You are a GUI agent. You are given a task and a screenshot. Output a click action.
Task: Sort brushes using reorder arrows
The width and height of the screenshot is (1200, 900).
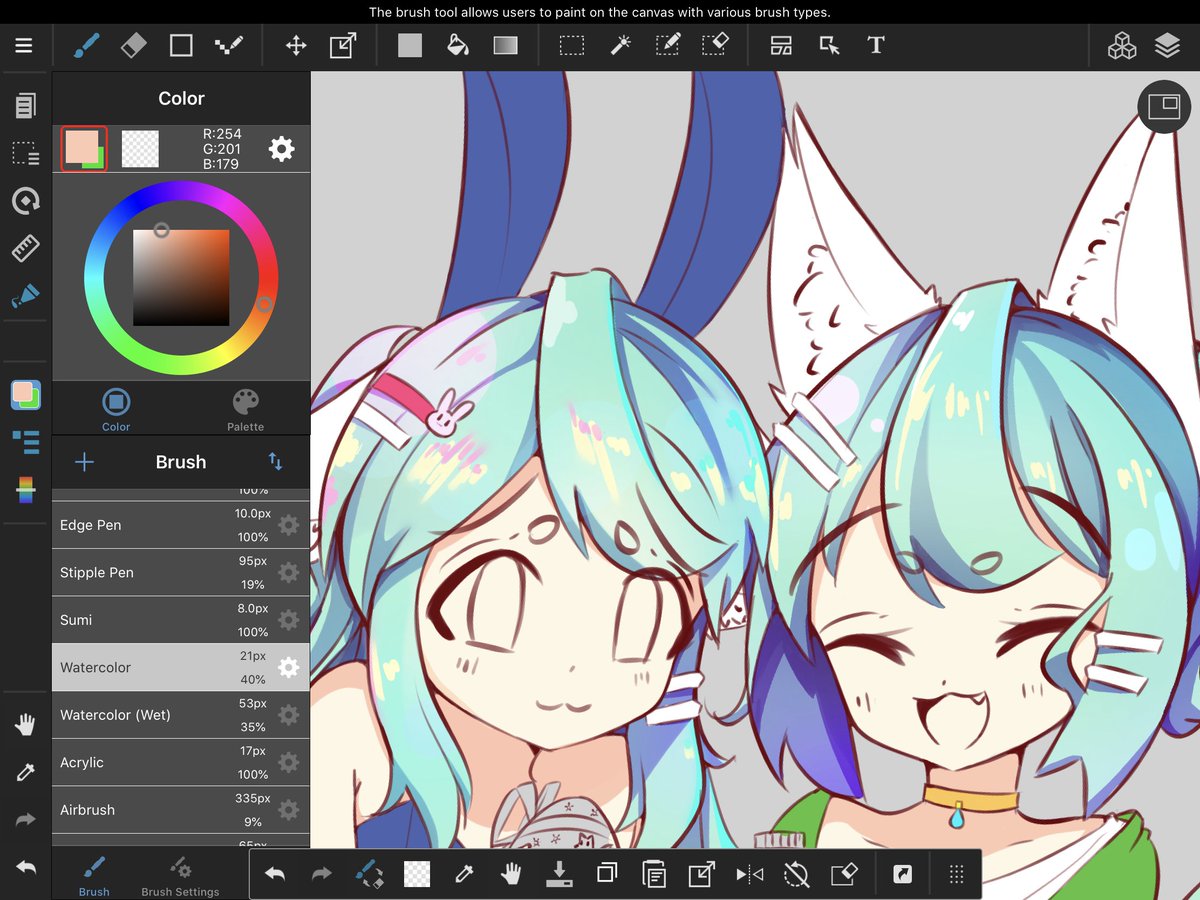275,462
